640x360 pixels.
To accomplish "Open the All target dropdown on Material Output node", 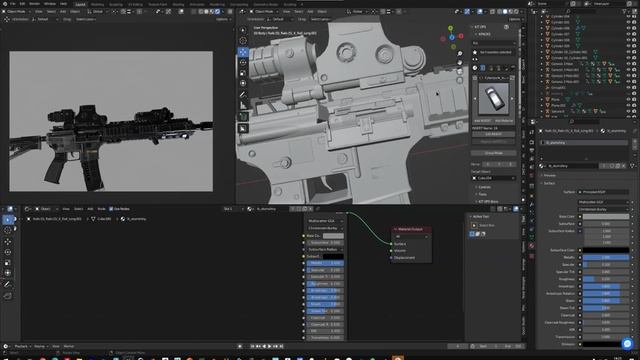I will [411, 236].
